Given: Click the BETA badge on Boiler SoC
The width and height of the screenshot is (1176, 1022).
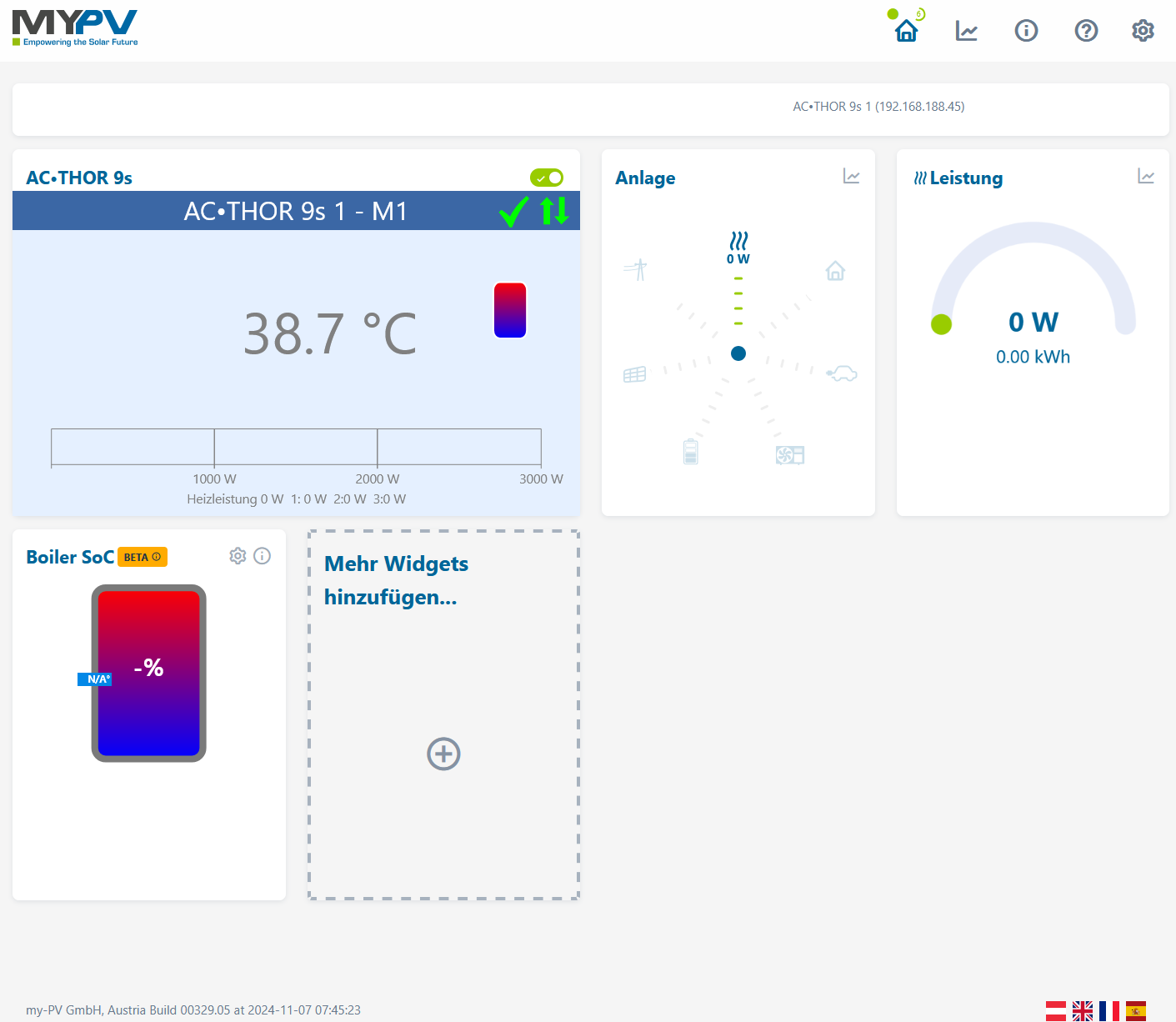Looking at the screenshot, I should point(143,557).
